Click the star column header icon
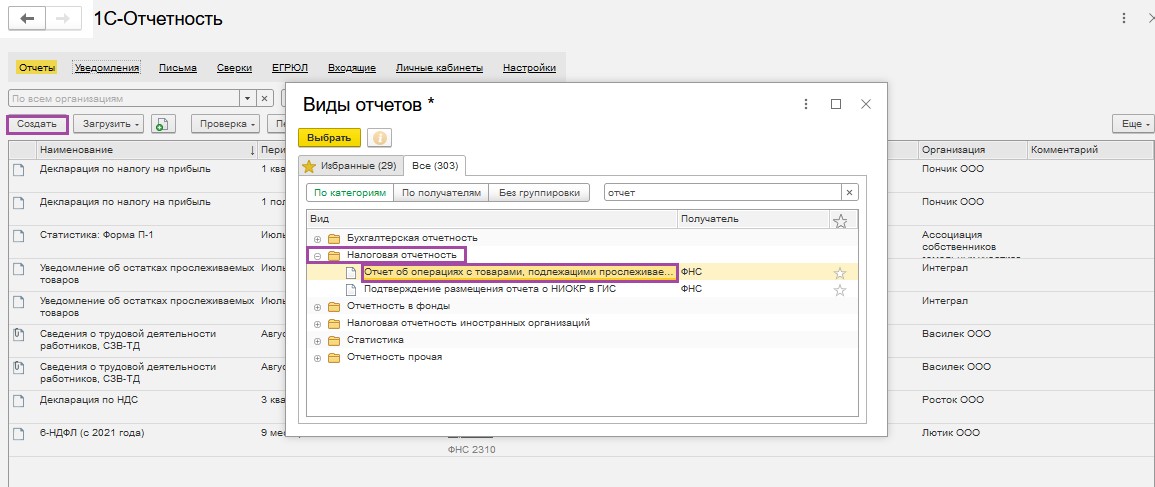This screenshot has height=487, width=1155. tap(839, 220)
